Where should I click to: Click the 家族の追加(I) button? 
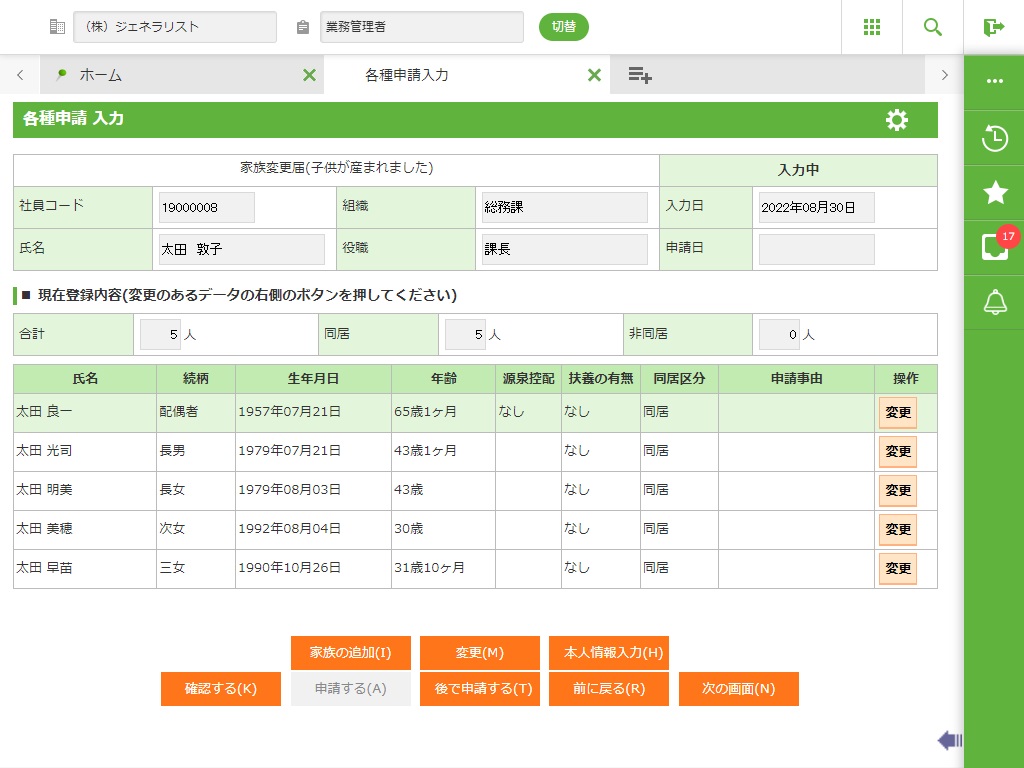click(350, 653)
